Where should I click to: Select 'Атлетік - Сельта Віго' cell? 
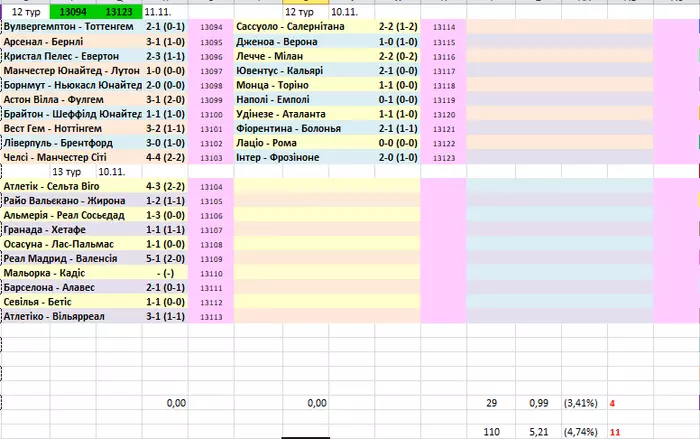[x=72, y=186]
